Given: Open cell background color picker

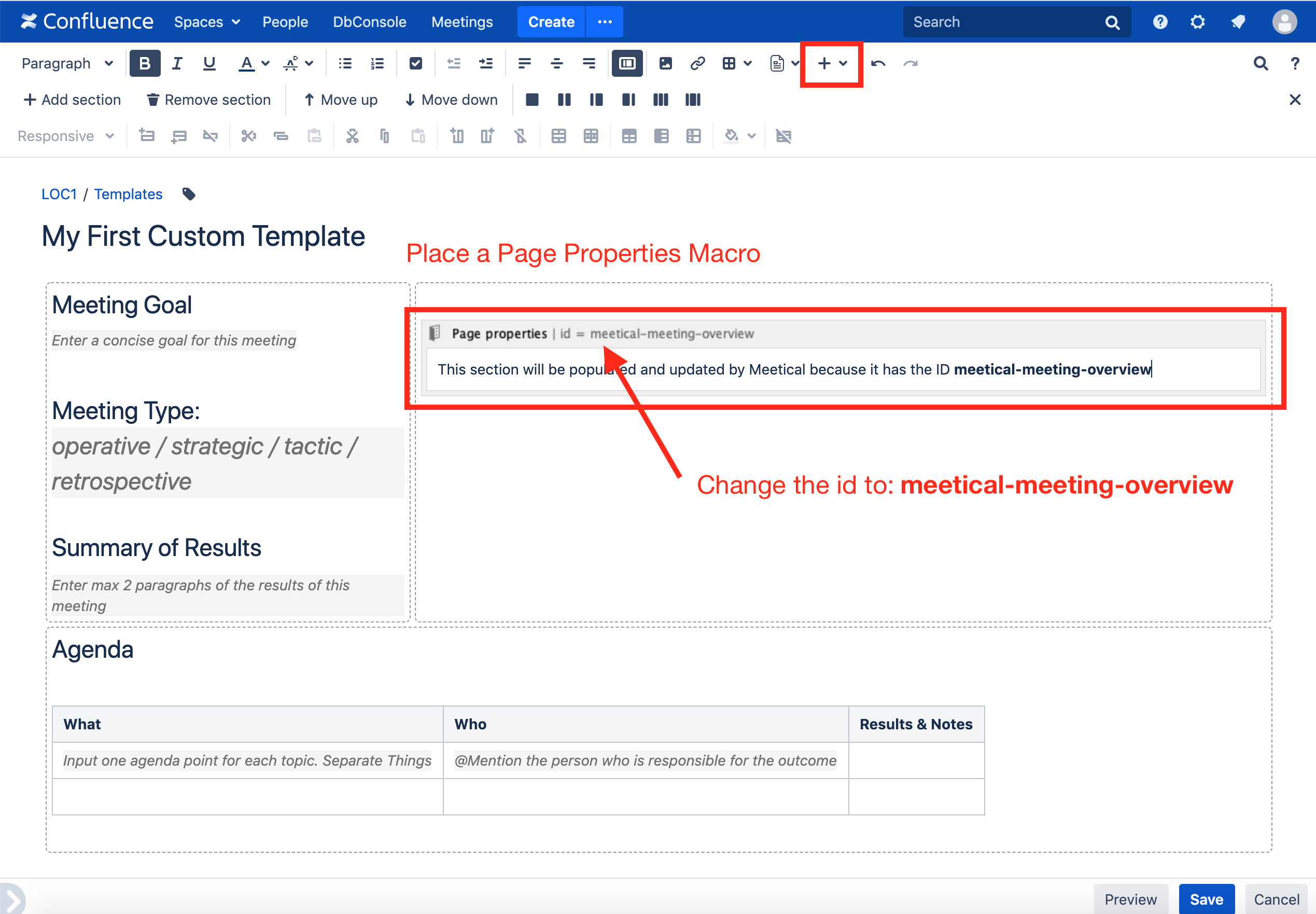Looking at the screenshot, I should click(739, 136).
